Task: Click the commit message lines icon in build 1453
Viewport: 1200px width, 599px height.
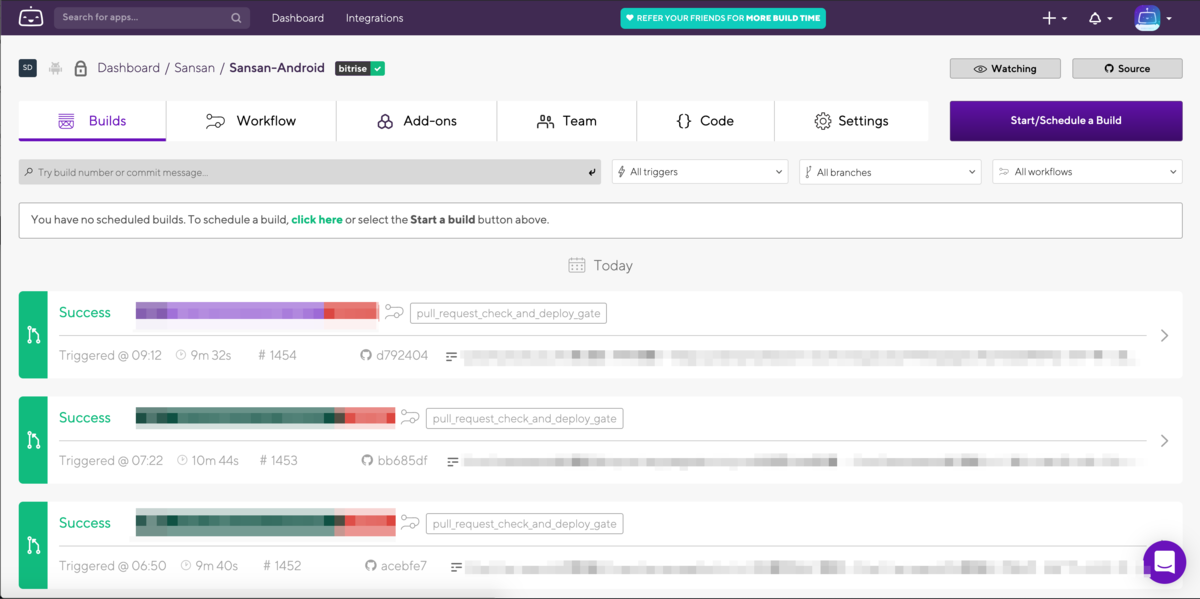Action: 452,461
